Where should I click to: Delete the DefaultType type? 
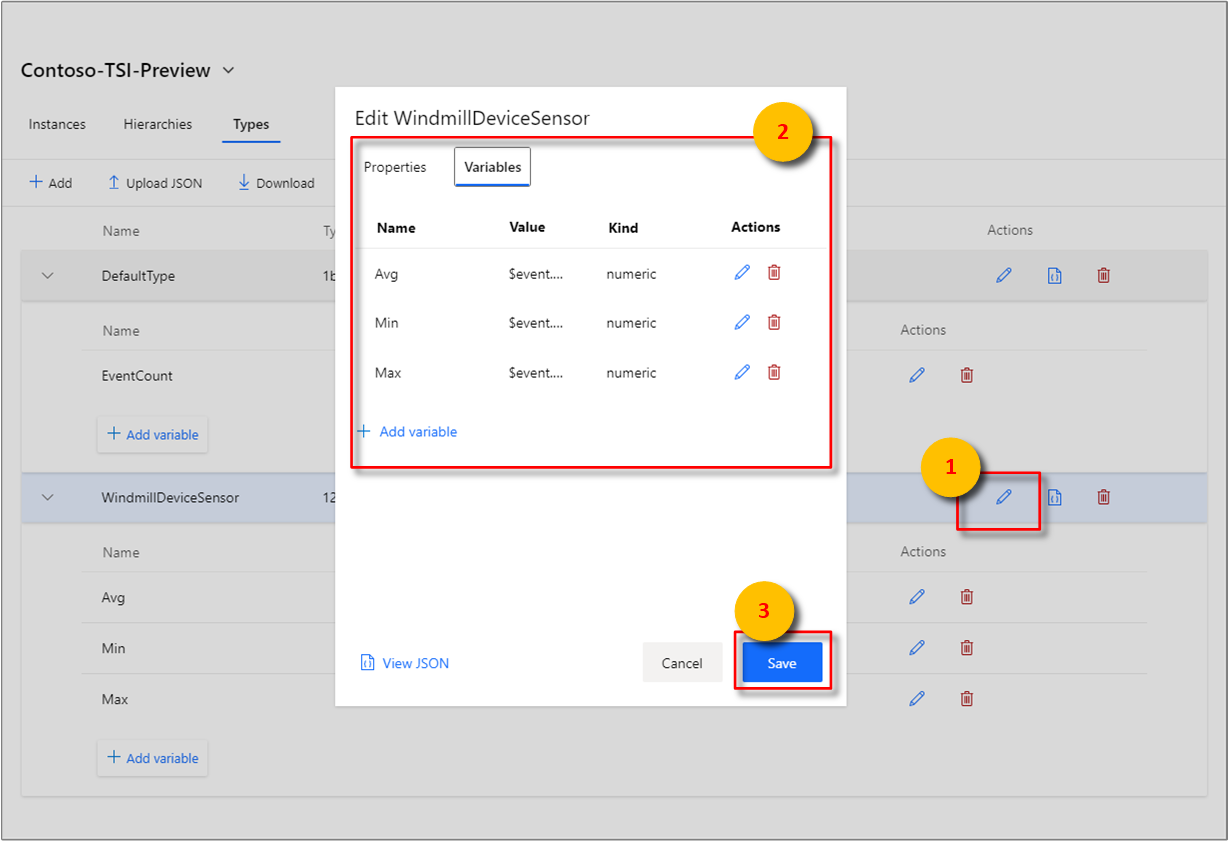[1104, 276]
